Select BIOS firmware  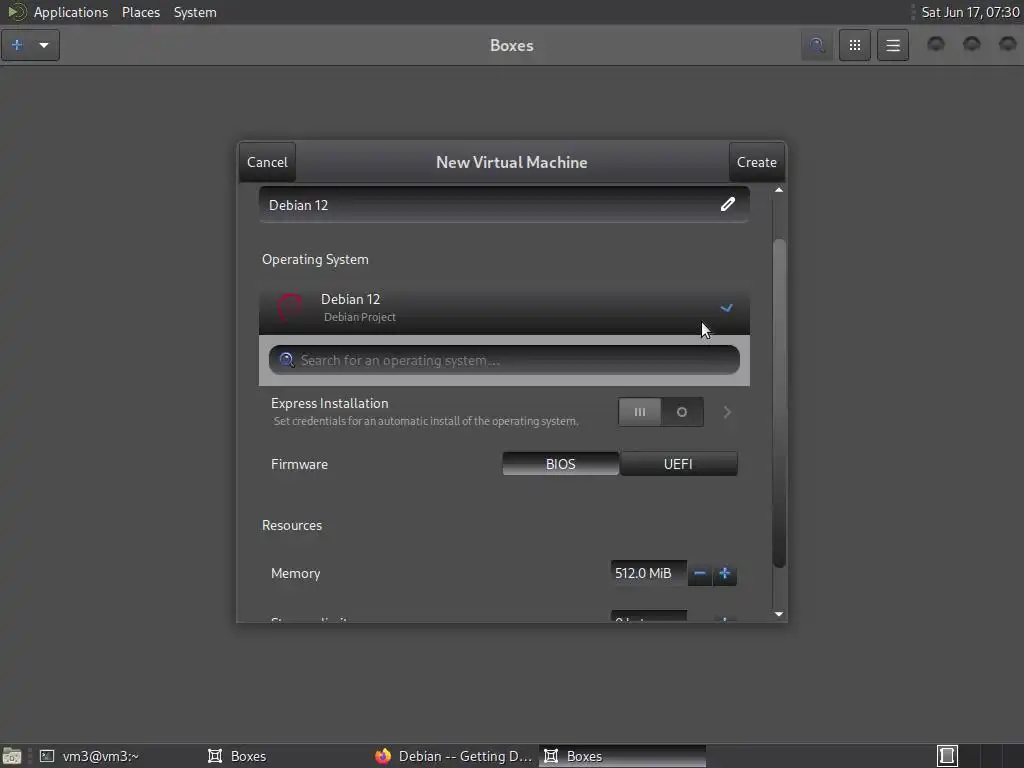click(560, 464)
